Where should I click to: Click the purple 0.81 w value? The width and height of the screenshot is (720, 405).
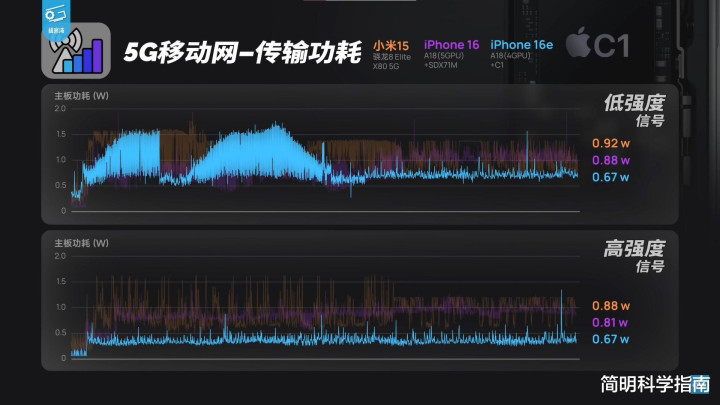pos(610,323)
